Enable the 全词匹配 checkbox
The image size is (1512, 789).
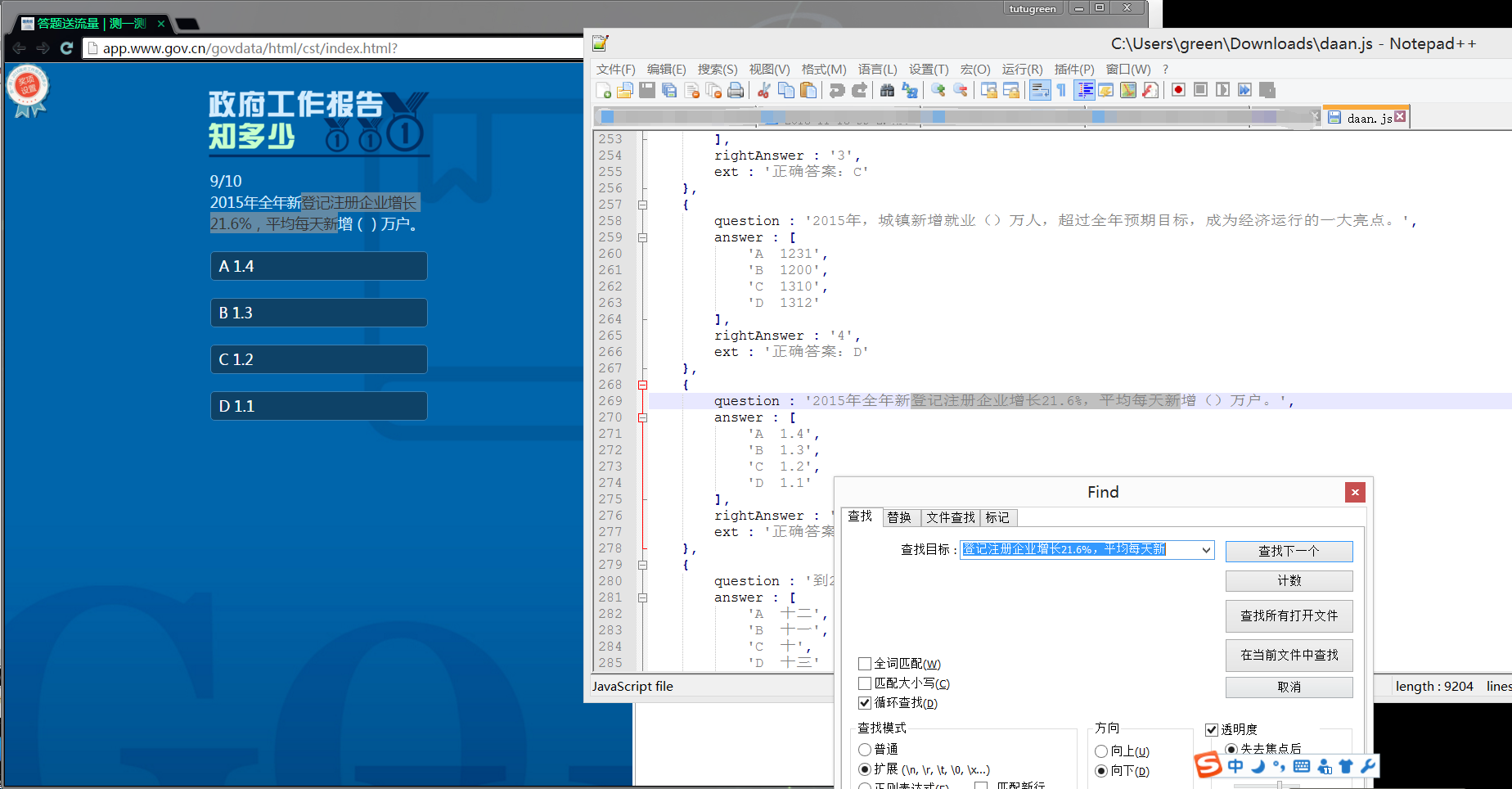[x=865, y=664]
